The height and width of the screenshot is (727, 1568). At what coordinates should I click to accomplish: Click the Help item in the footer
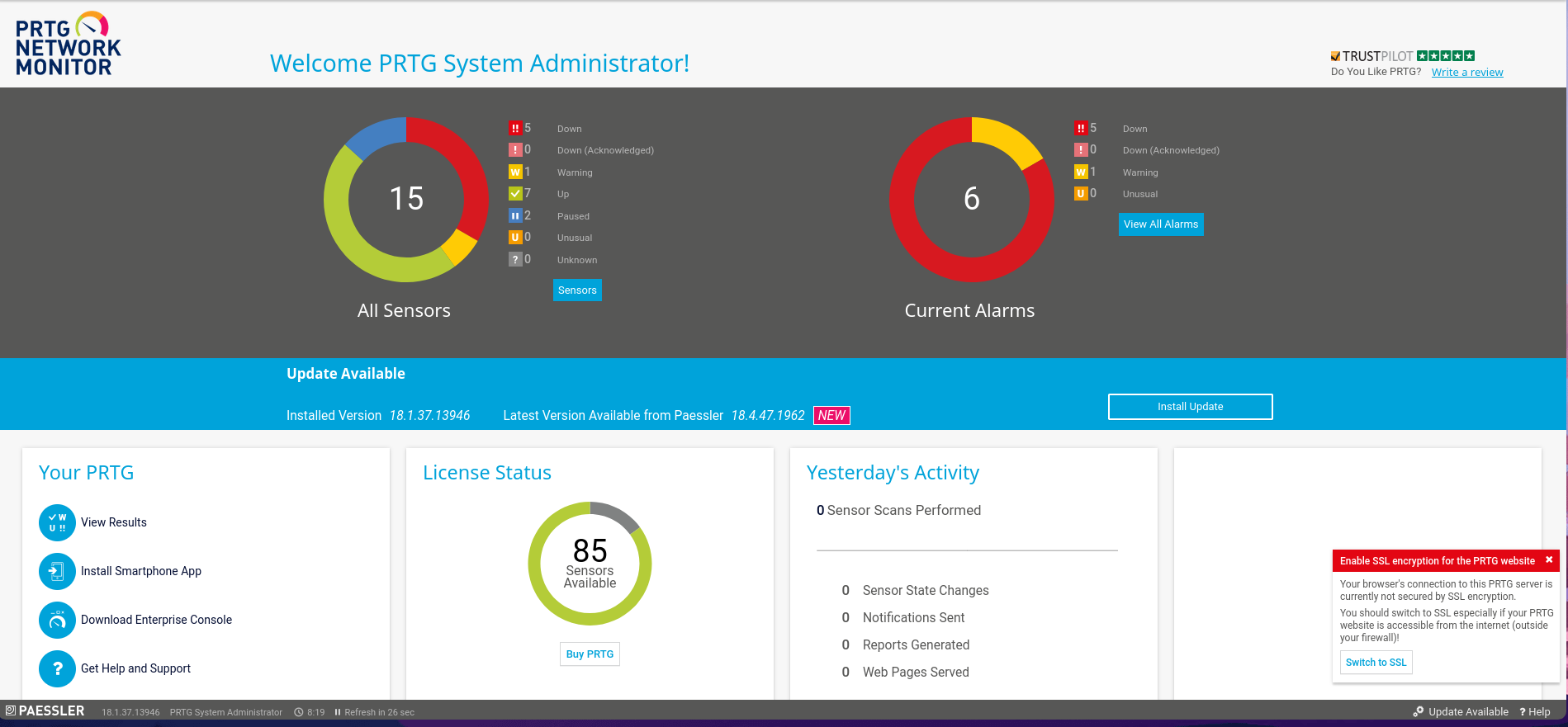pyautogui.click(x=1535, y=711)
